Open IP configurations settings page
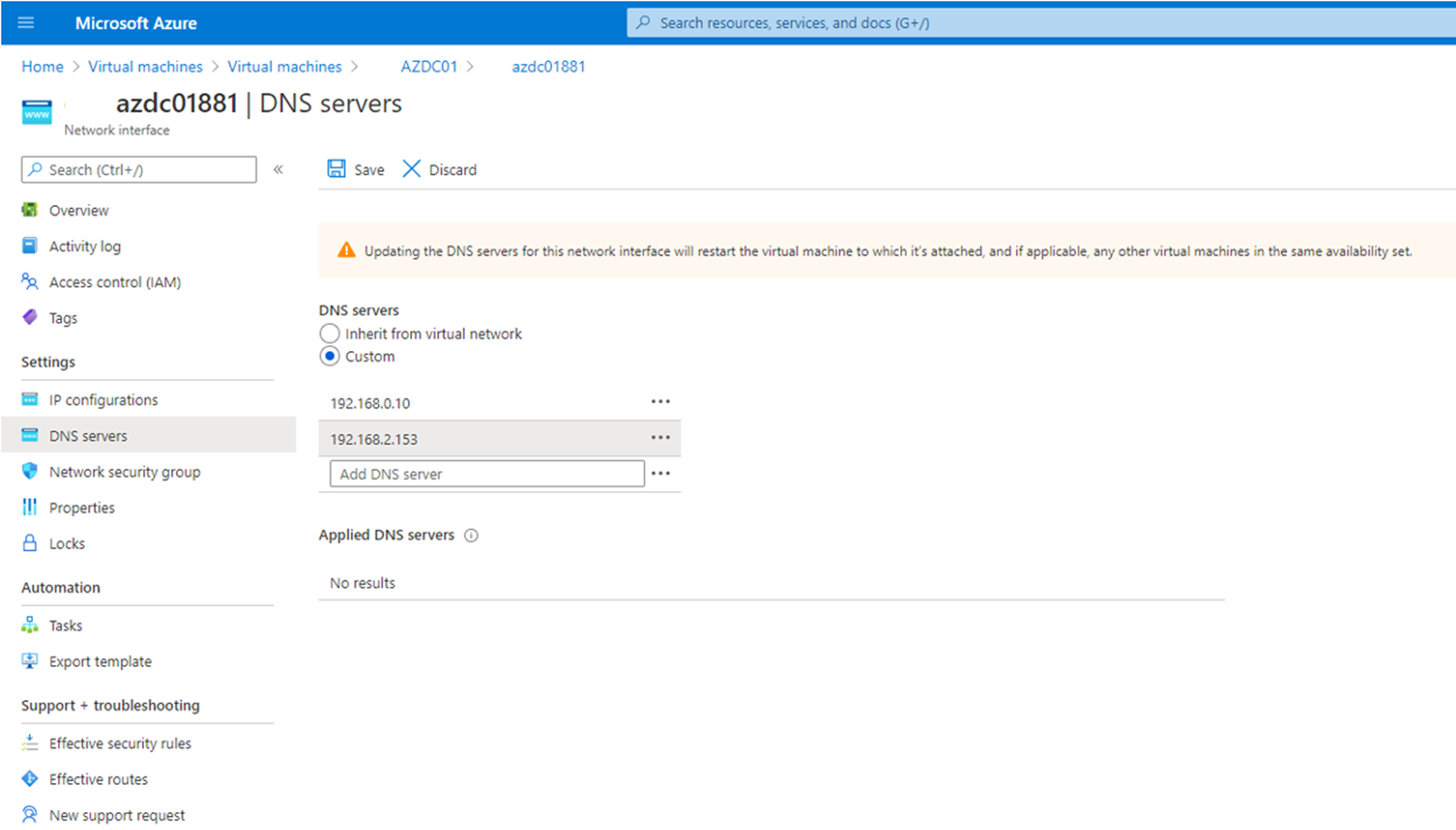 point(103,400)
